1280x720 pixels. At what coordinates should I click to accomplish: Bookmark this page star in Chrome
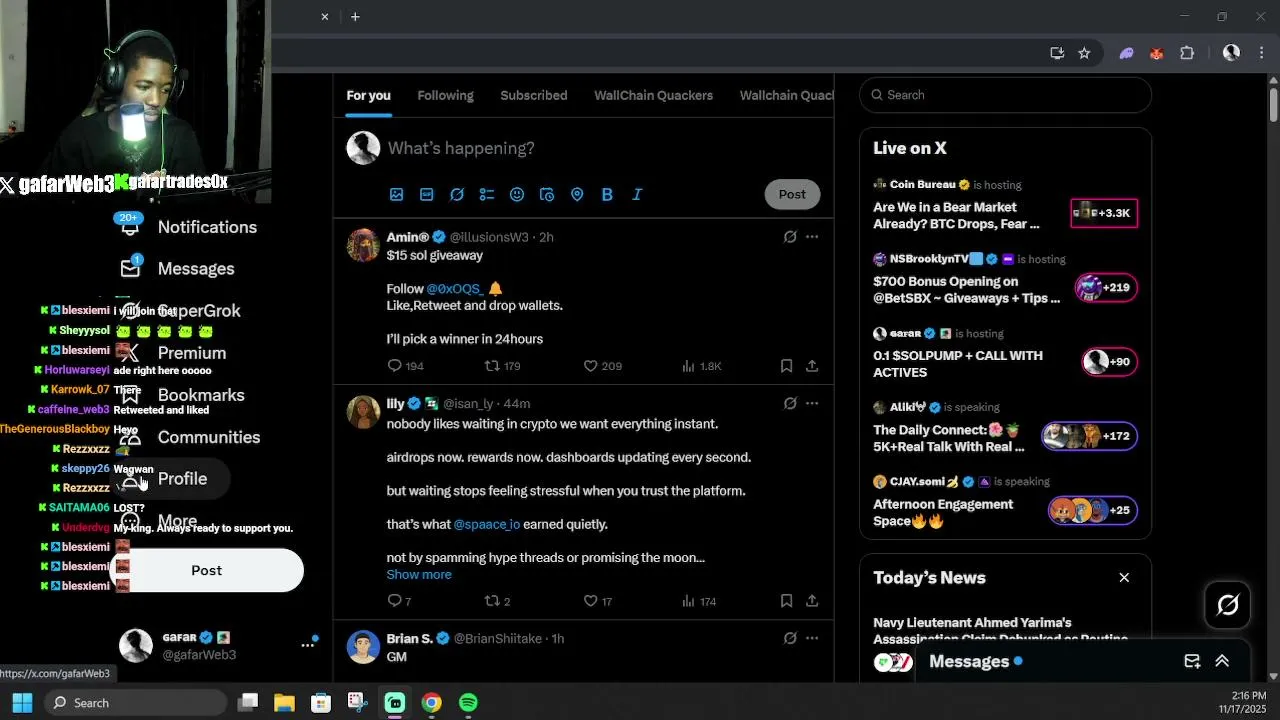1084,53
